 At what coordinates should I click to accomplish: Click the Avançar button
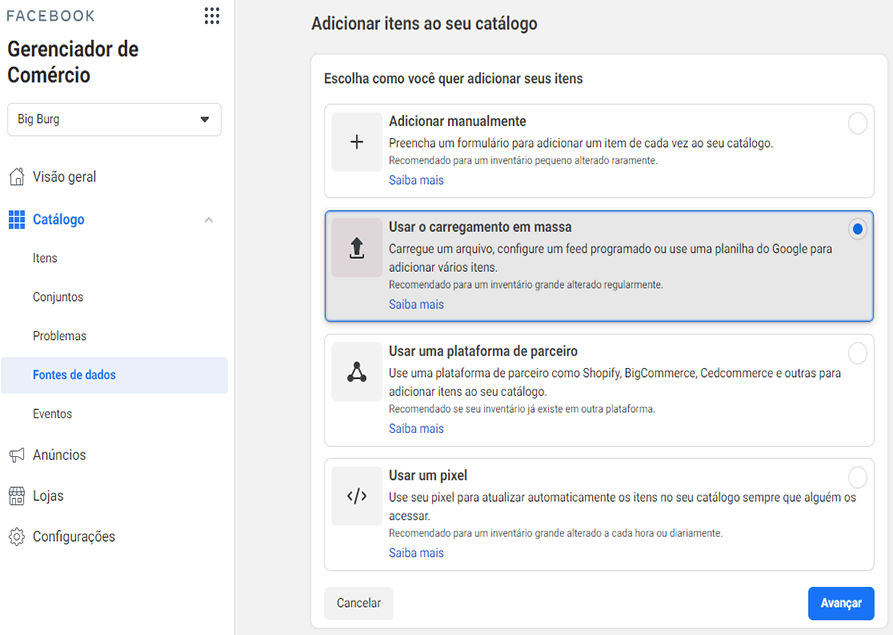[841, 603]
